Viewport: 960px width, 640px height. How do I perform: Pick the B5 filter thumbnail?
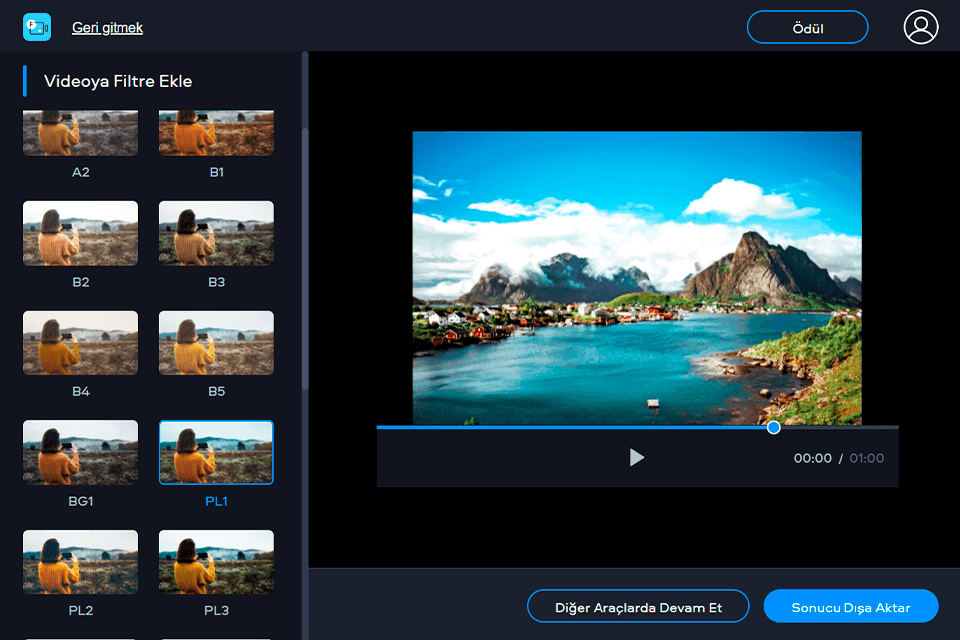click(216, 343)
